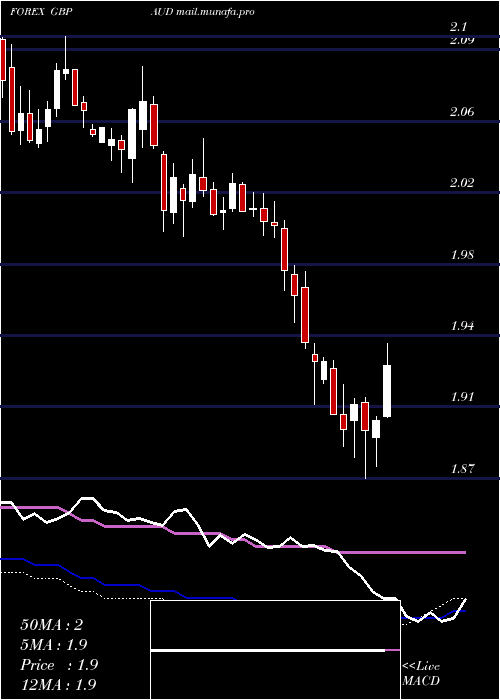Click the last tall white candlestick
This screenshot has height=700, width=500.
point(387,391)
